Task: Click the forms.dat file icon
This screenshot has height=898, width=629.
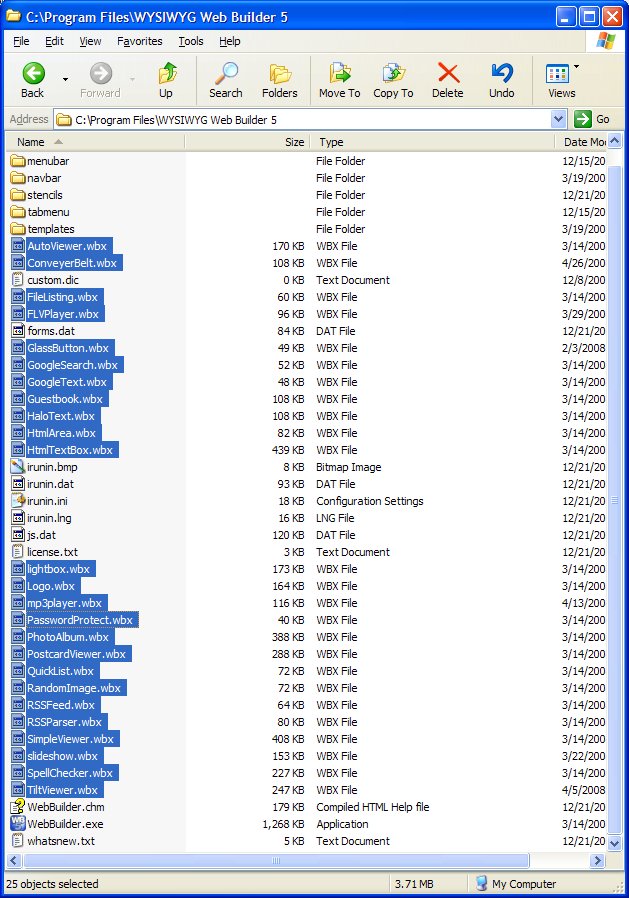Action: pos(18,330)
